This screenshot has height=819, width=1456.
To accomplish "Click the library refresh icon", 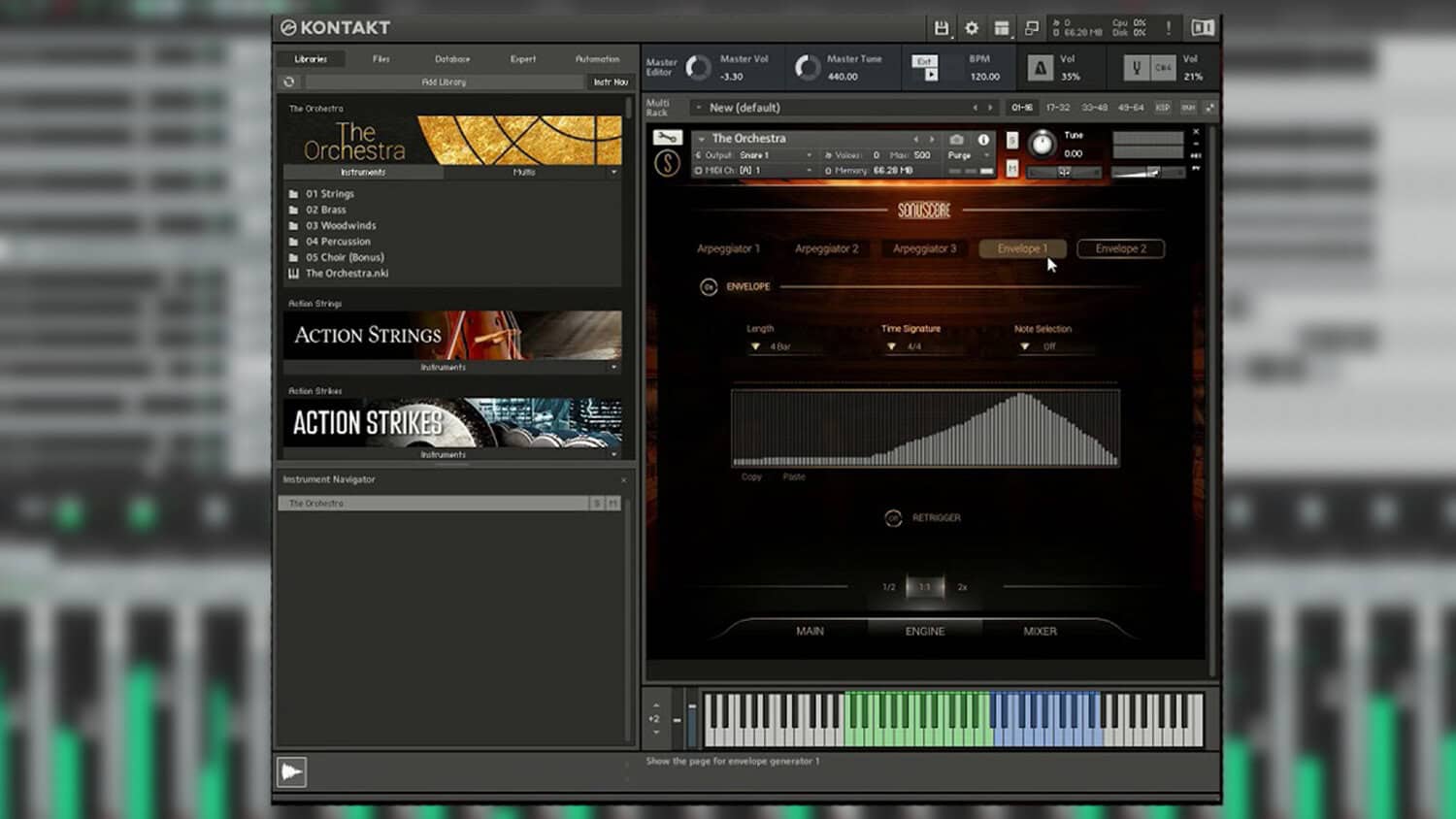I will click(x=288, y=82).
